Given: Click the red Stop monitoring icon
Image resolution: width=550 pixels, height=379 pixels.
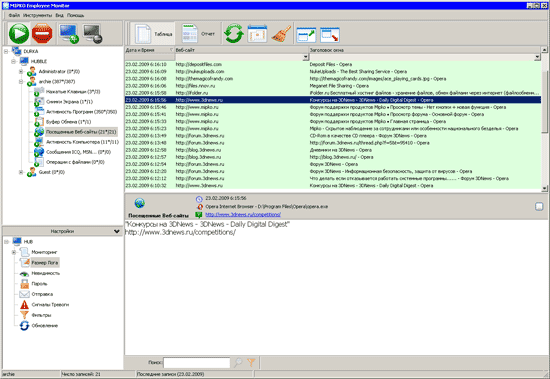Looking at the screenshot, I should 42,34.
